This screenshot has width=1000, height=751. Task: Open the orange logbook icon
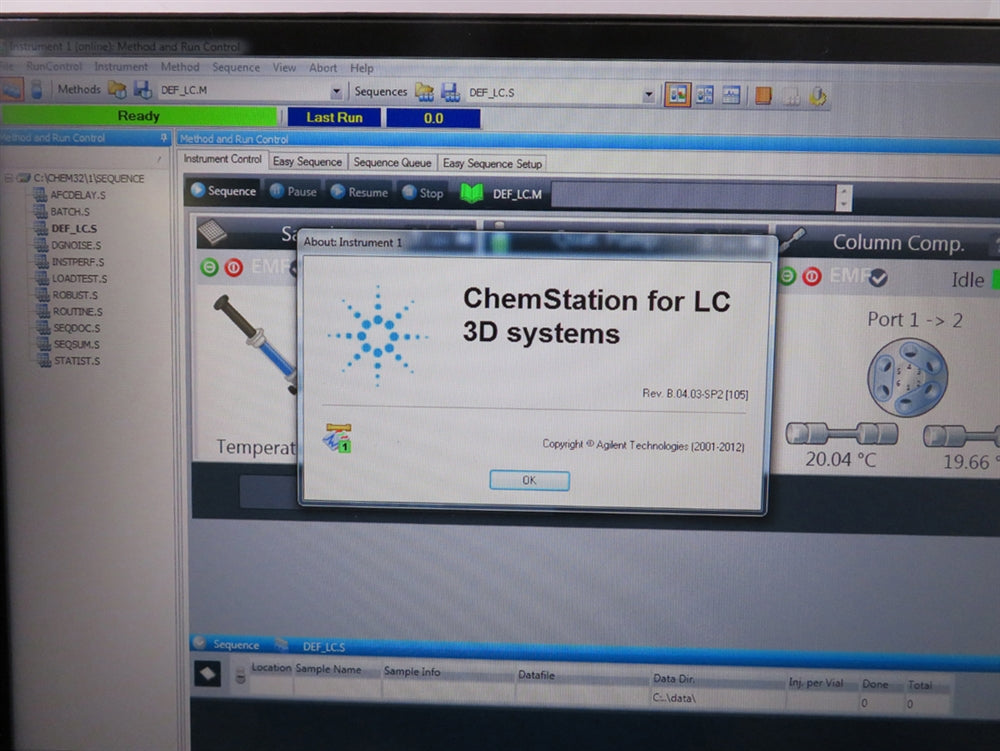click(763, 96)
